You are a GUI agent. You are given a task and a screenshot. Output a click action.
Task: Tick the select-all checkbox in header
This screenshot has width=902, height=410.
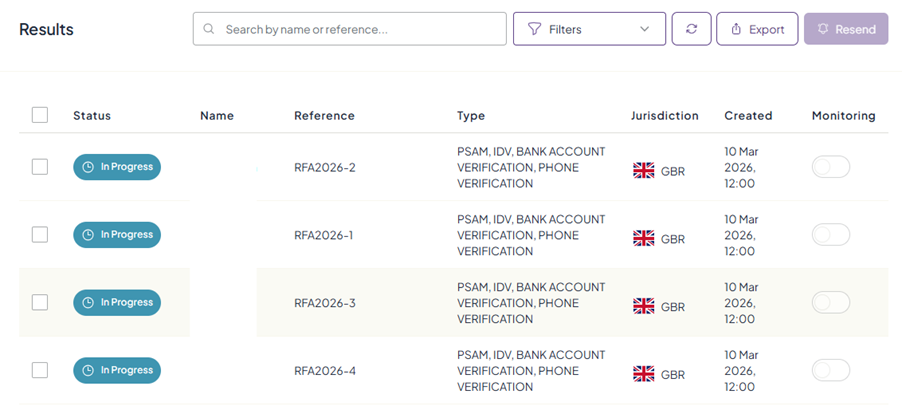coord(40,115)
